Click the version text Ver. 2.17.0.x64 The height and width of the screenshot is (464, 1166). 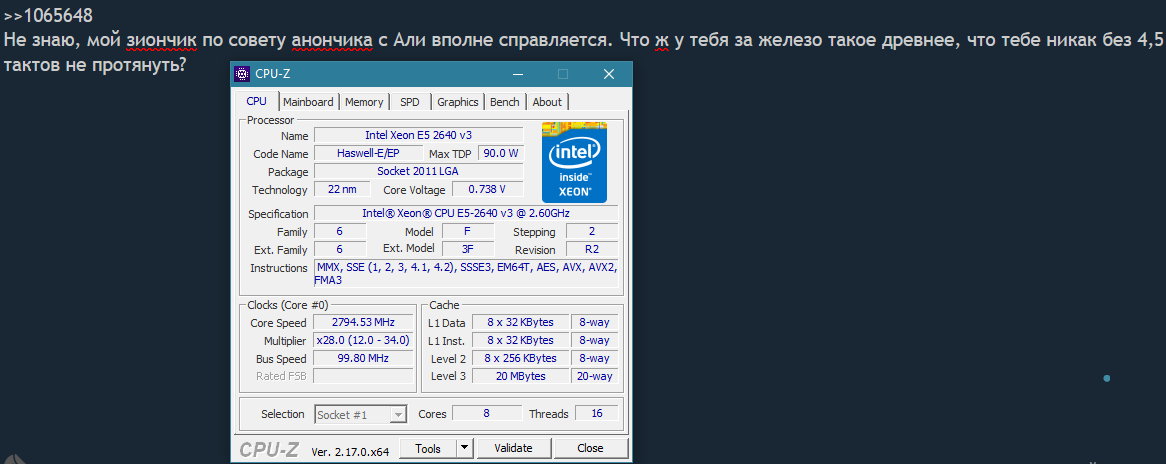pyautogui.click(x=350, y=450)
